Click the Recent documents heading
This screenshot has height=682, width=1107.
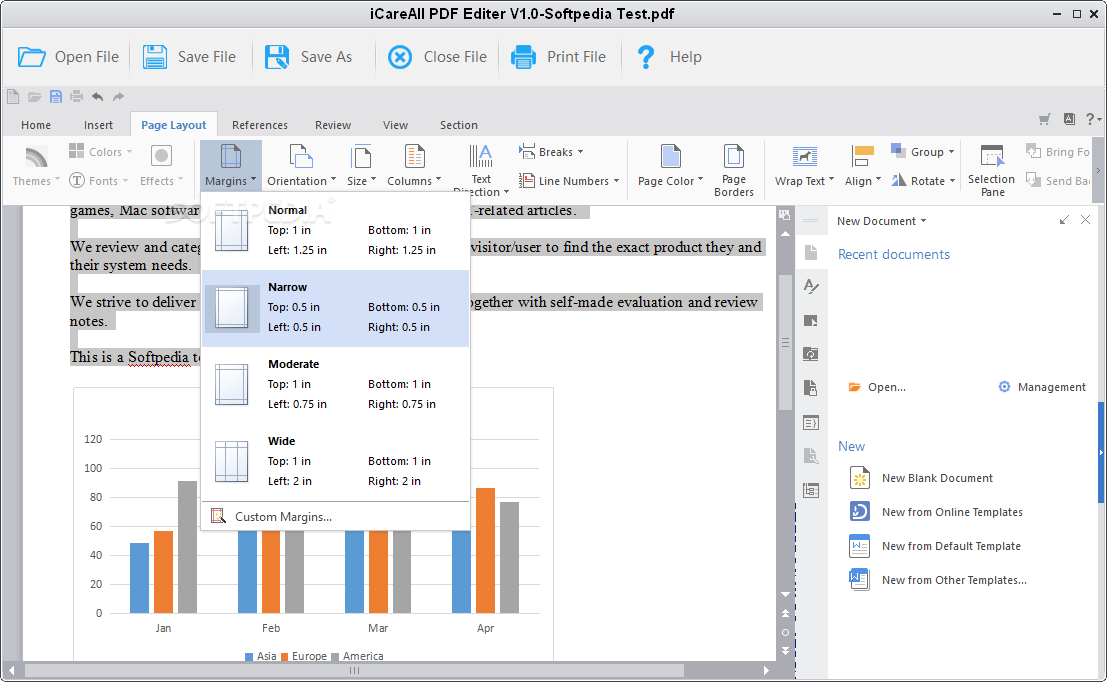pyautogui.click(x=894, y=254)
